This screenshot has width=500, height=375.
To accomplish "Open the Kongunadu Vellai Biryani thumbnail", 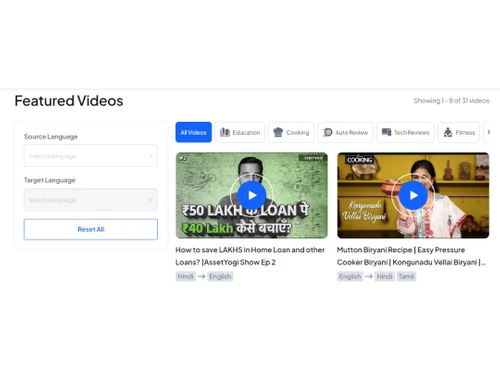I will click(413, 195).
